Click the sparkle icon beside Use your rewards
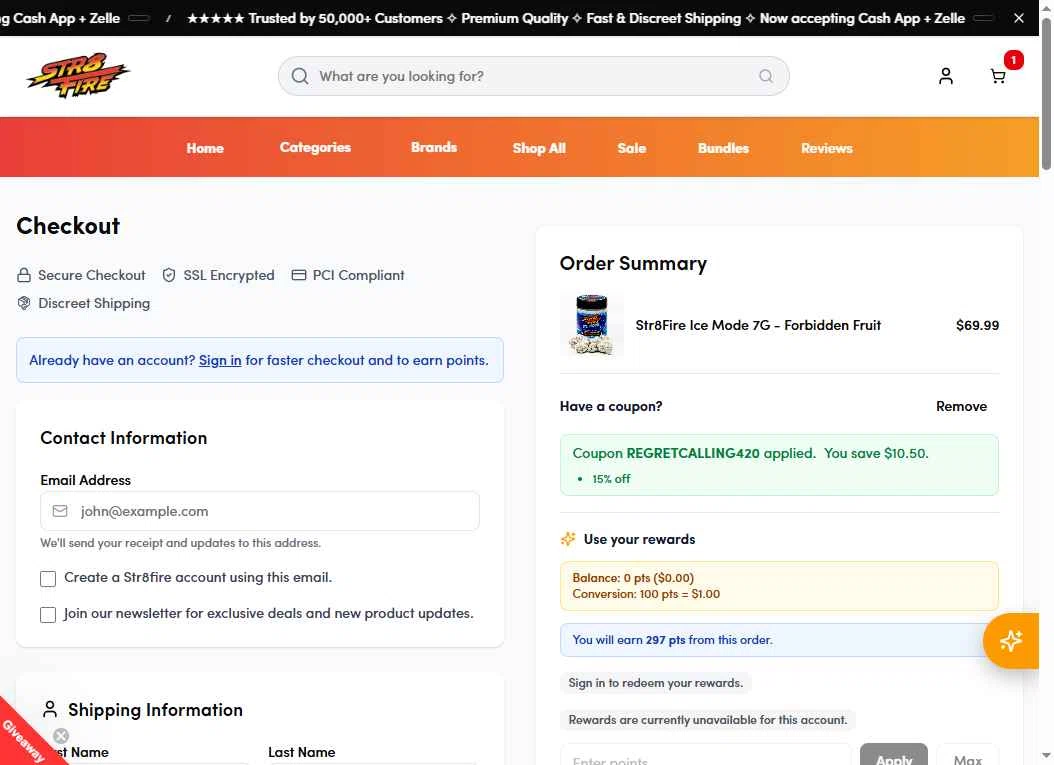The width and height of the screenshot is (1054, 765). click(568, 539)
